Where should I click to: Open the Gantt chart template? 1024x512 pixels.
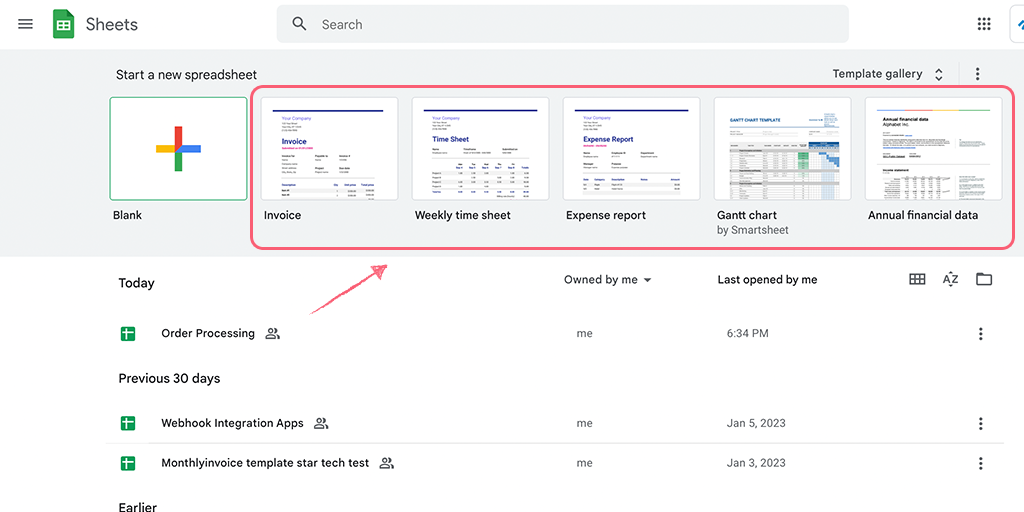pyautogui.click(x=782, y=148)
